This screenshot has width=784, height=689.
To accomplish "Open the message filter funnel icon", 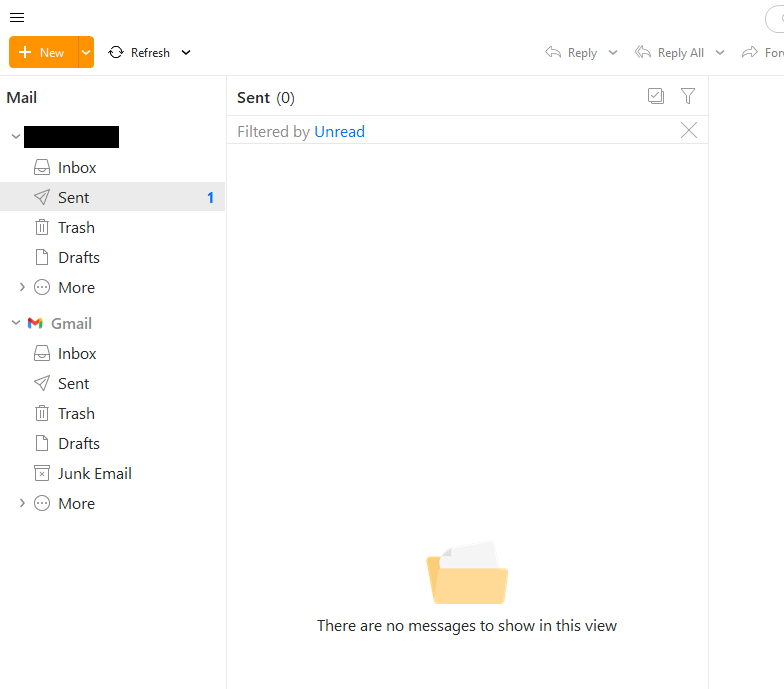I will click(688, 96).
